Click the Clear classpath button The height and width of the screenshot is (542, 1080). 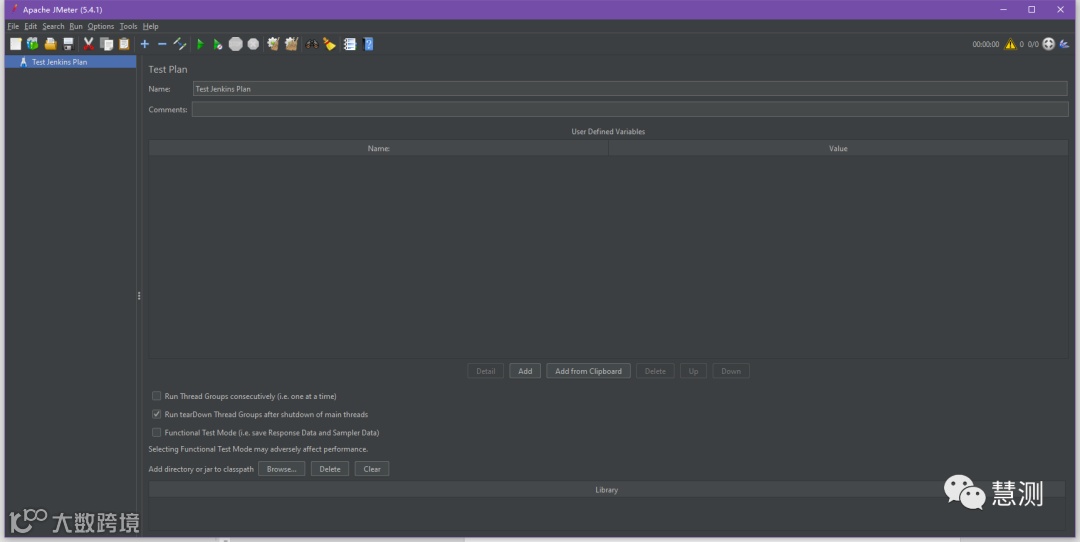(372, 469)
